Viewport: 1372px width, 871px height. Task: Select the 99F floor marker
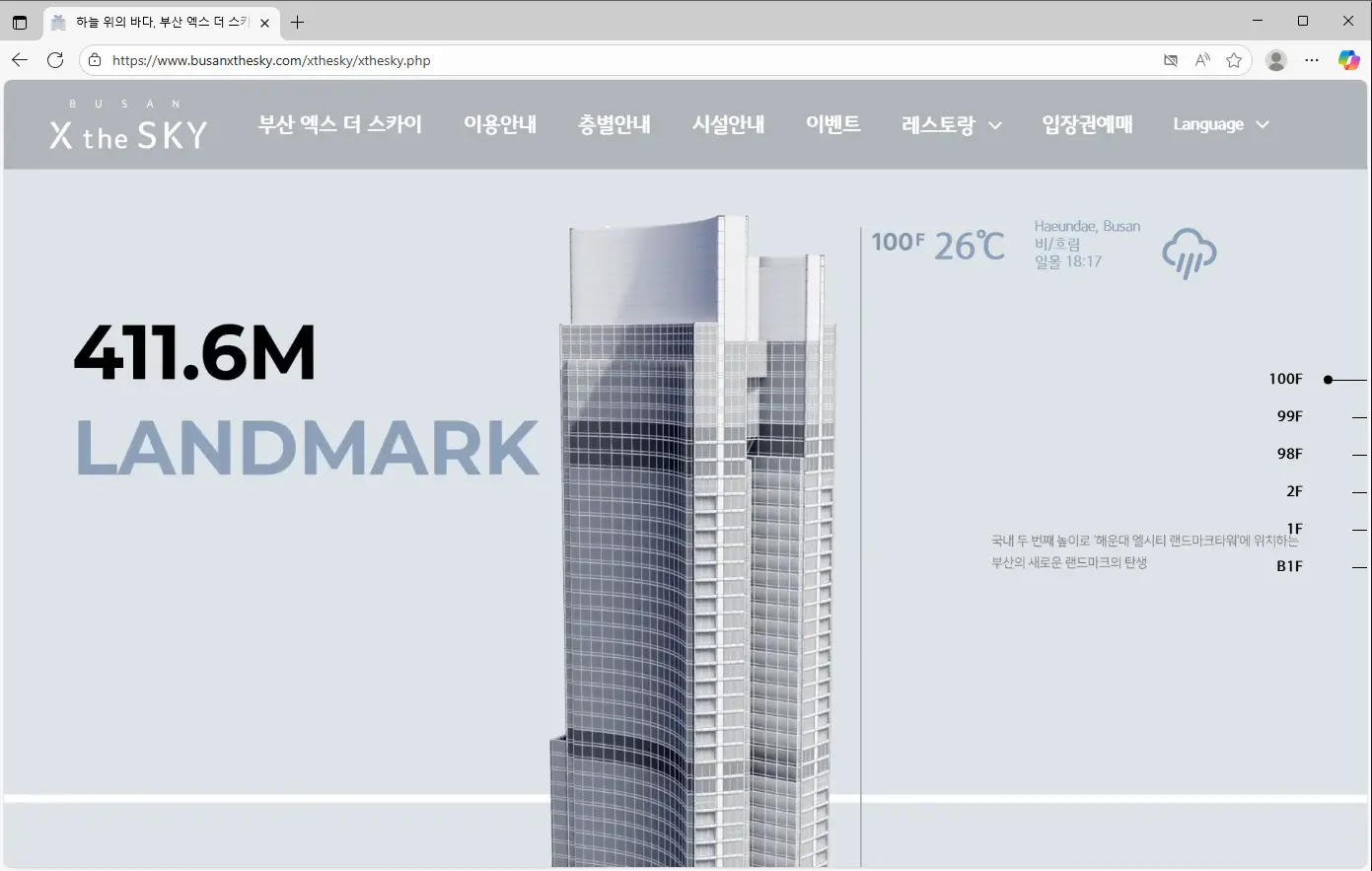pos(1290,416)
